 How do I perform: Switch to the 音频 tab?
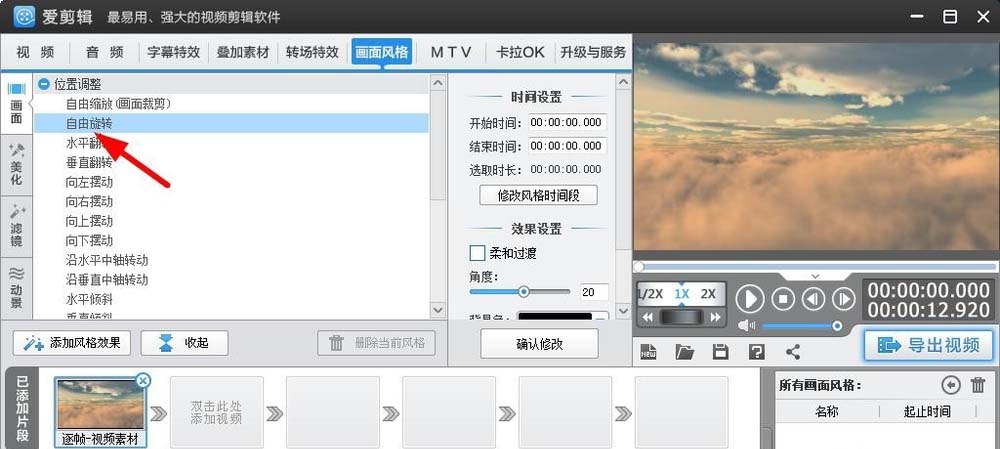pyautogui.click(x=105, y=52)
